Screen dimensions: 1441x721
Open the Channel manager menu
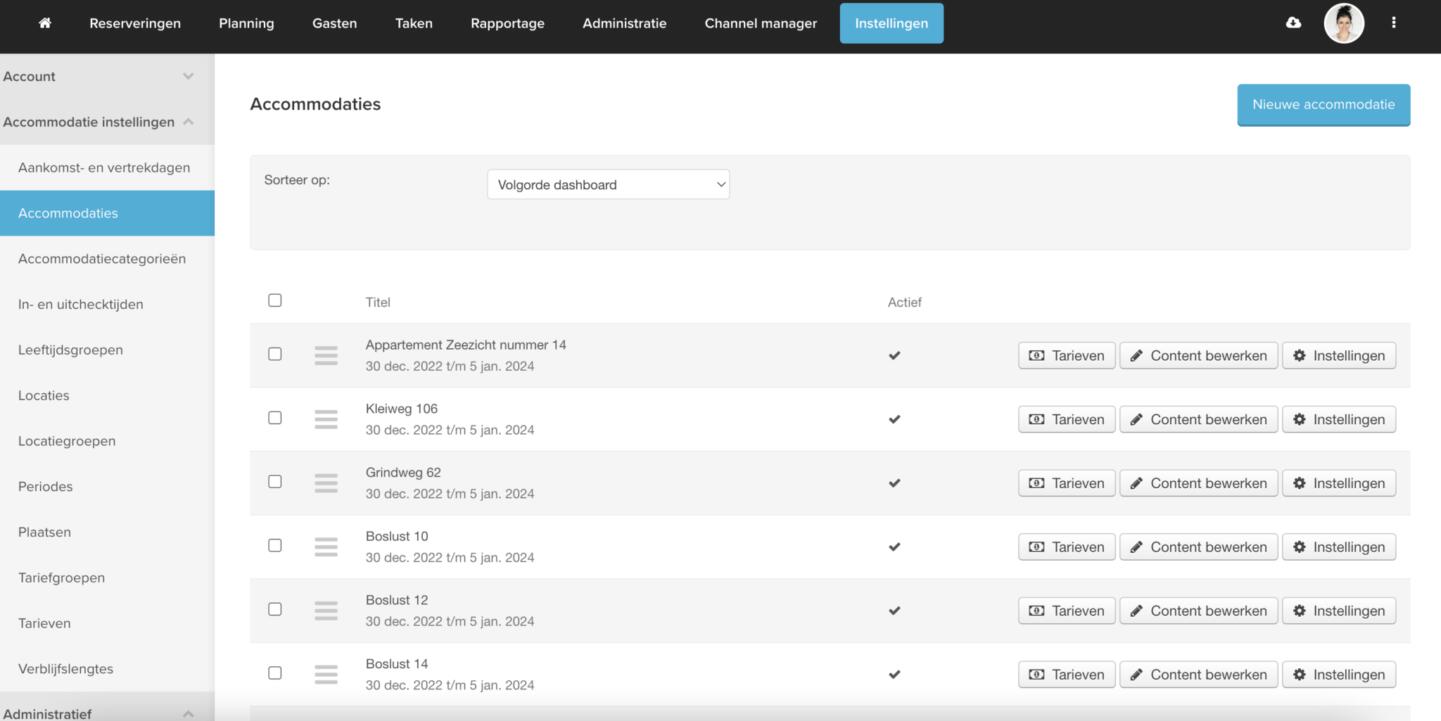760,23
